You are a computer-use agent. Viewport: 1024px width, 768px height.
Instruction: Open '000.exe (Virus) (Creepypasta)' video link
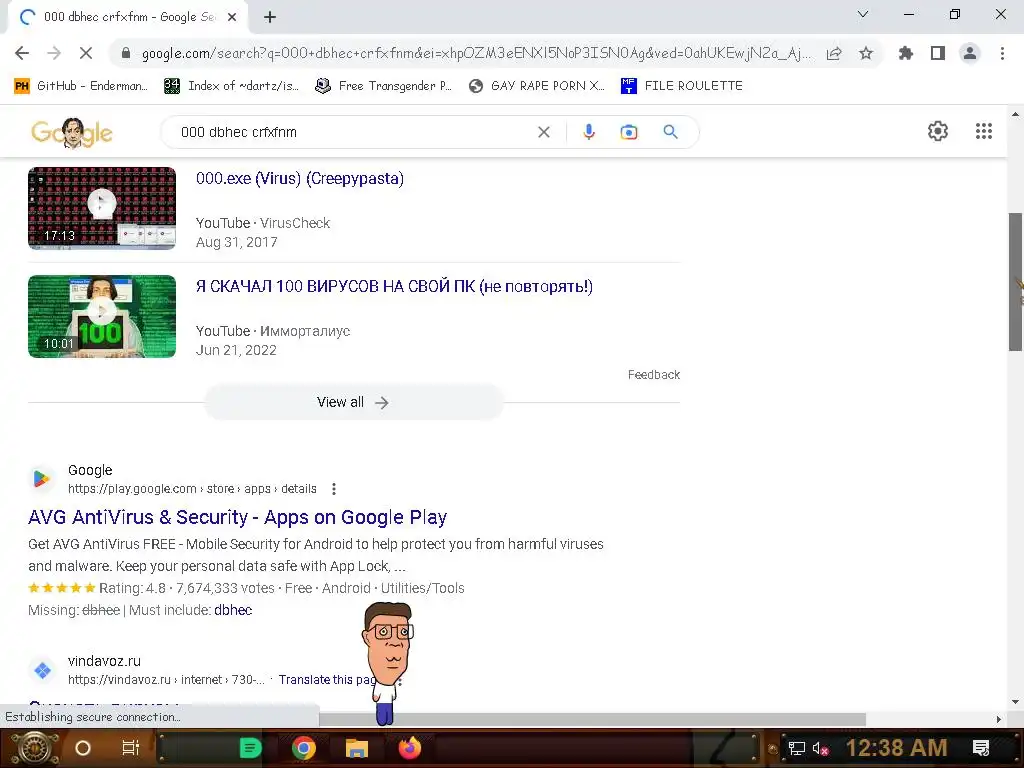click(x=300, y=178)
